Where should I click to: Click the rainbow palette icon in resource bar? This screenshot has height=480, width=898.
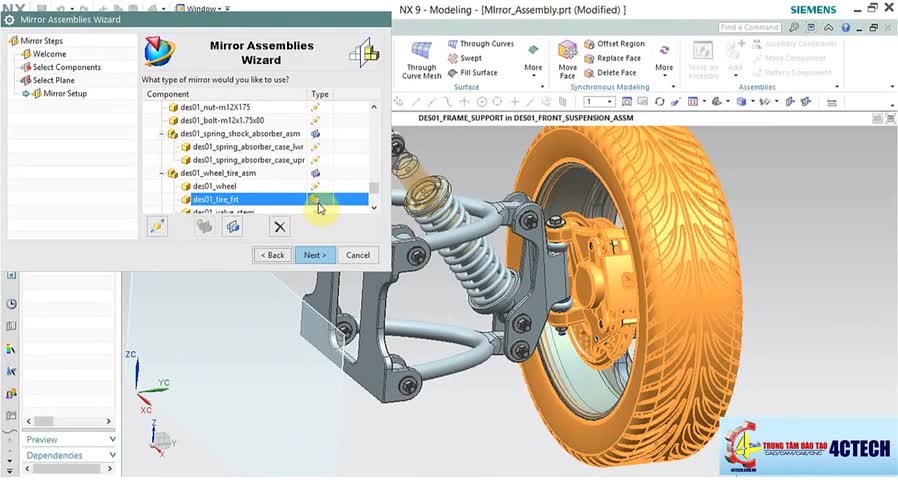click(11, 349)
